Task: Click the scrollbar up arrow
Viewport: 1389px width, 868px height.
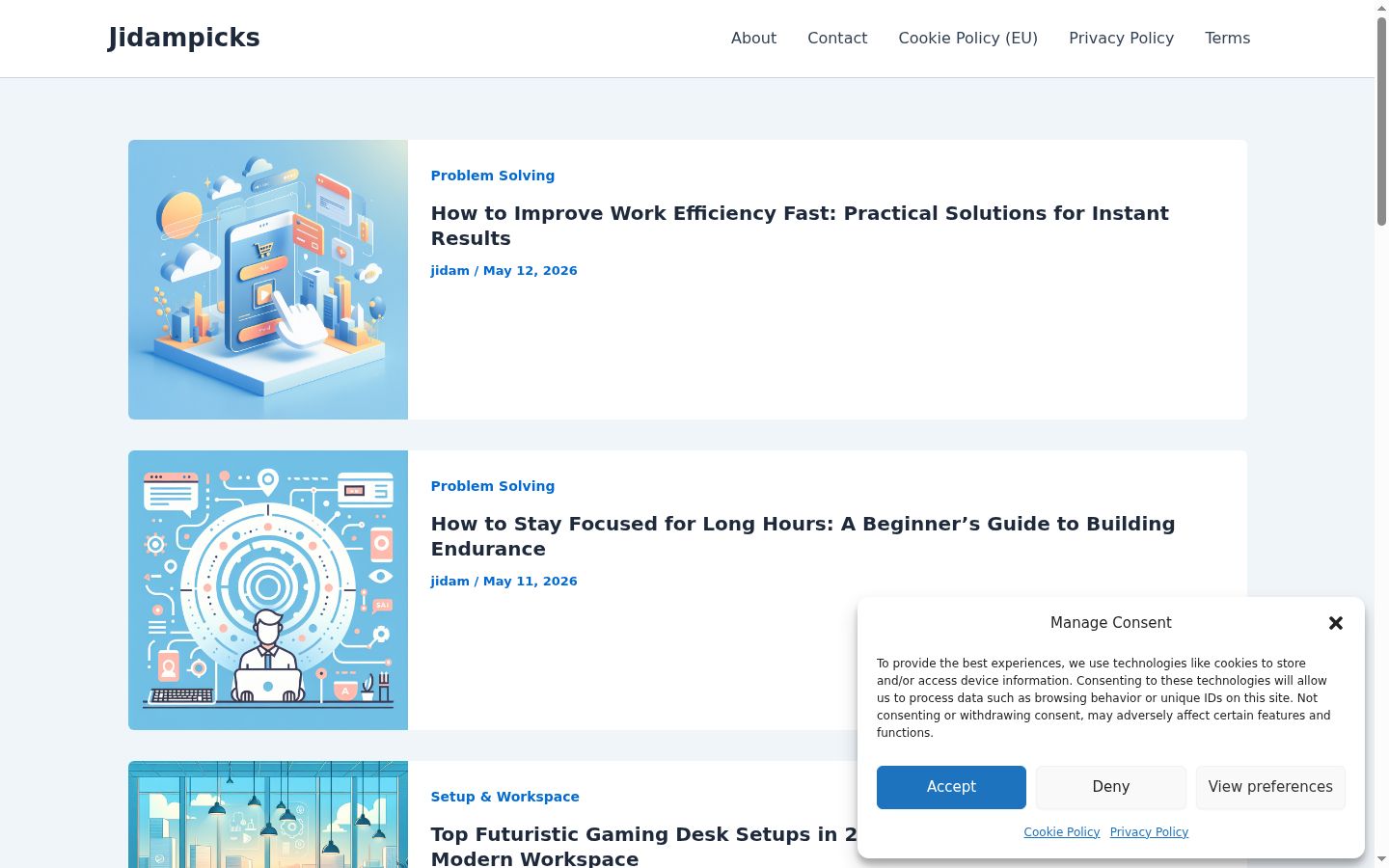Action: click(1381, 8)
